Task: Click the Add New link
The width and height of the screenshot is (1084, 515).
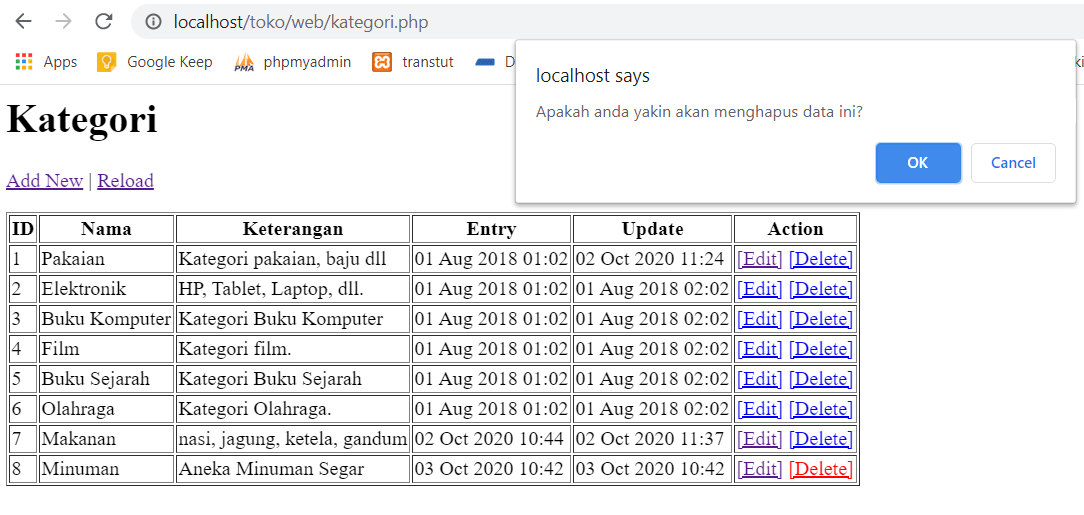Action: click(x=45, y=181)
